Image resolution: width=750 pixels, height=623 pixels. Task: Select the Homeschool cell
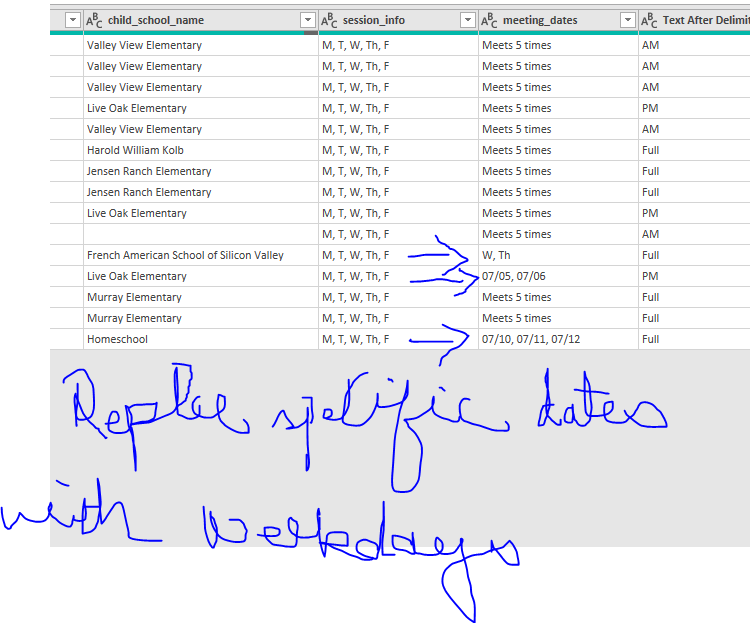coord(201,339)
